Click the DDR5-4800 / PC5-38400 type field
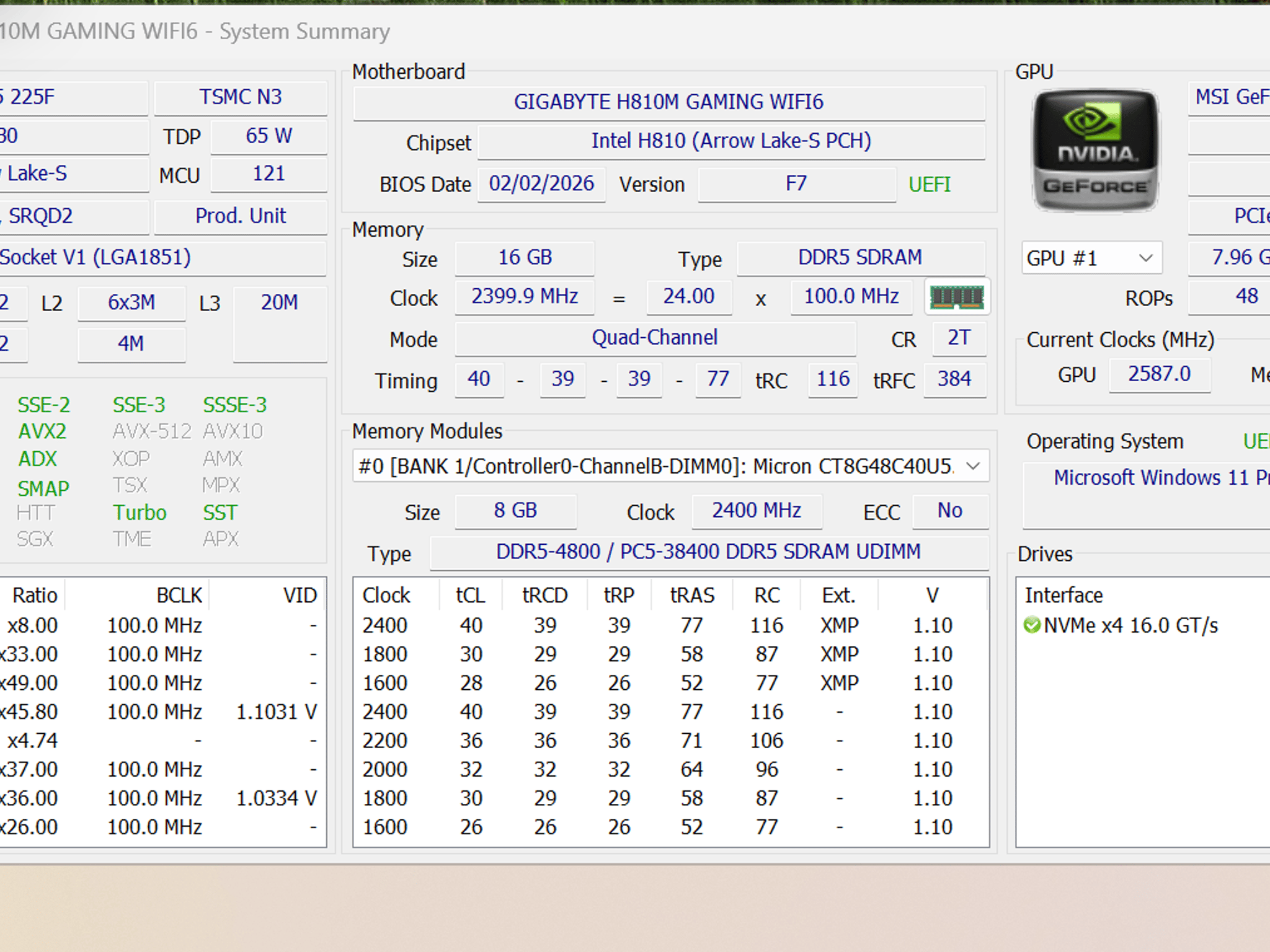Viewport: 1270px width, 952px height. coord(709,552)
